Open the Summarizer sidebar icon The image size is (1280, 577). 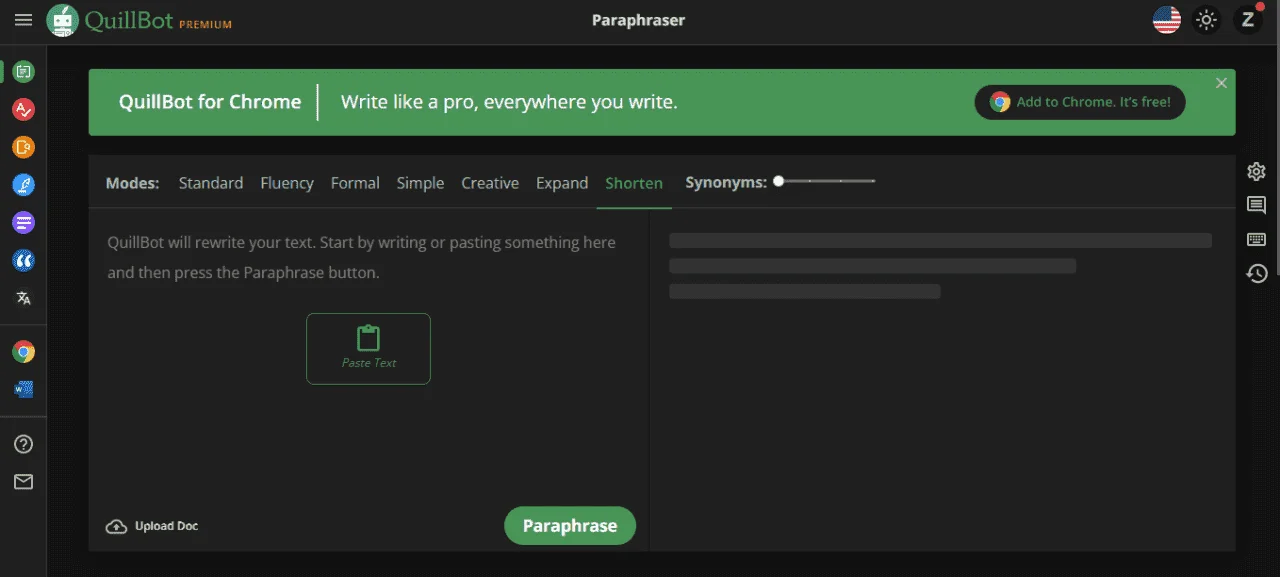pos(23,223)
